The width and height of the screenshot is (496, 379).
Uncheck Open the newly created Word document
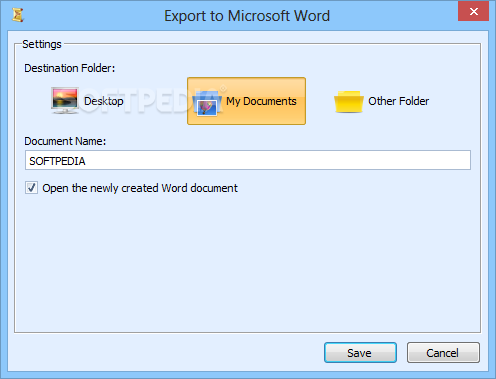[31, 188]
